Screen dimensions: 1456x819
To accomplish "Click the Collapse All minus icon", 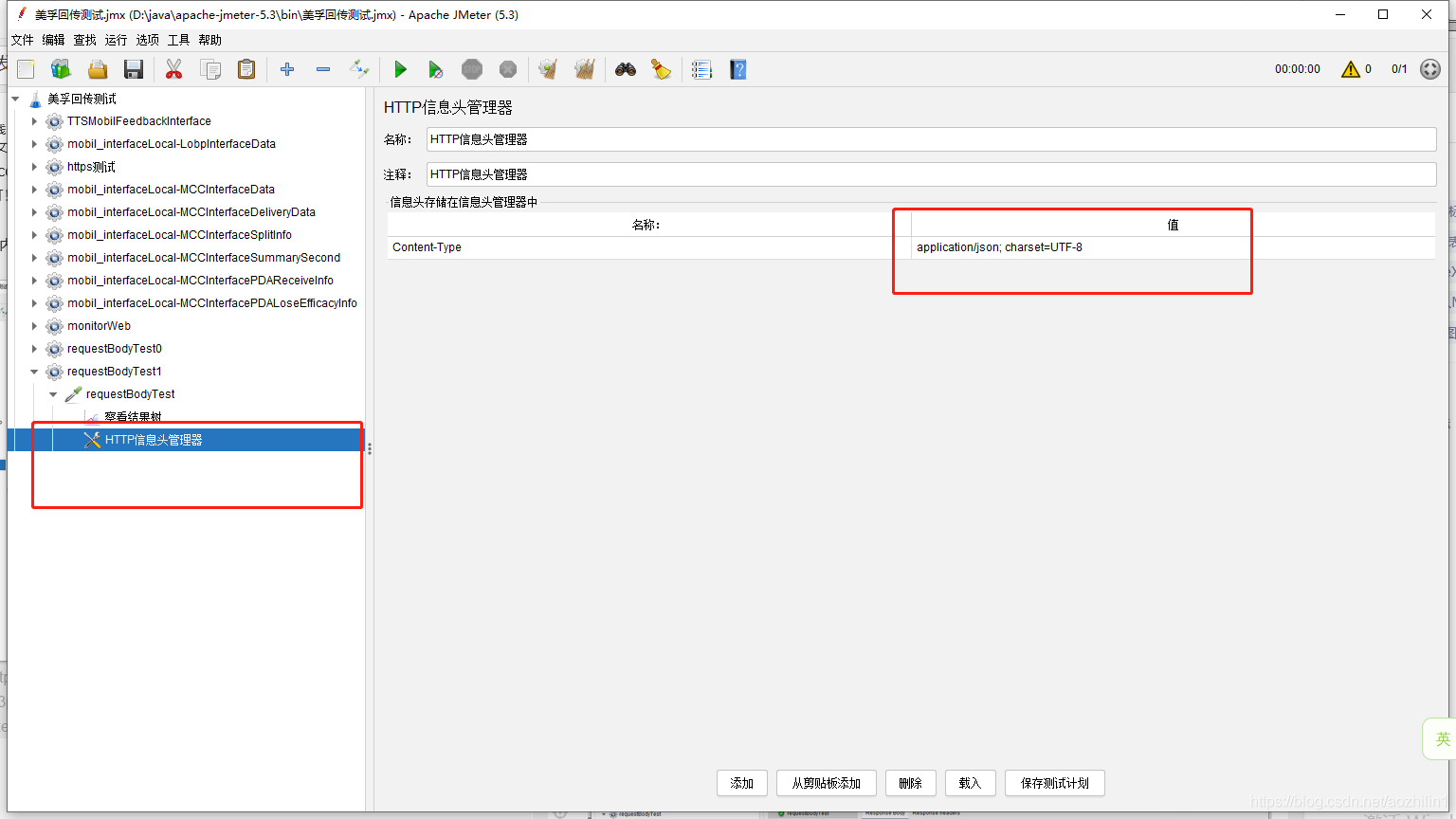I will click(323, 69).
